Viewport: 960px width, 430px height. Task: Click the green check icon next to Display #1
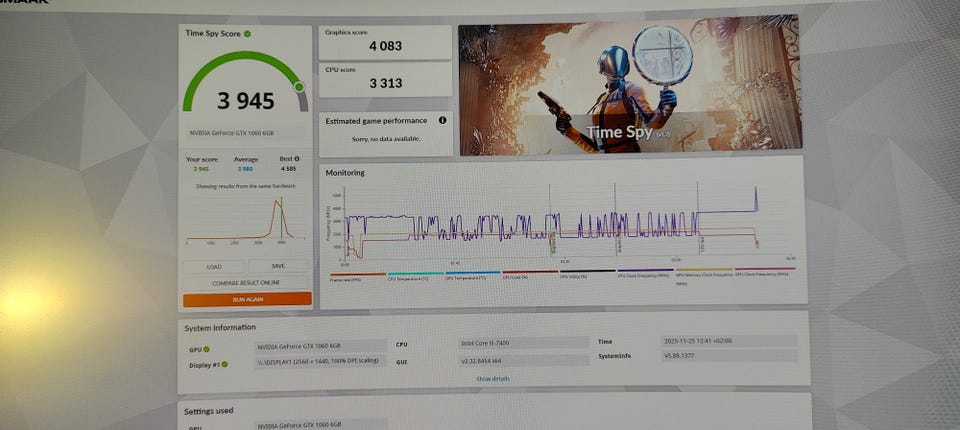[x=225, y=364]
